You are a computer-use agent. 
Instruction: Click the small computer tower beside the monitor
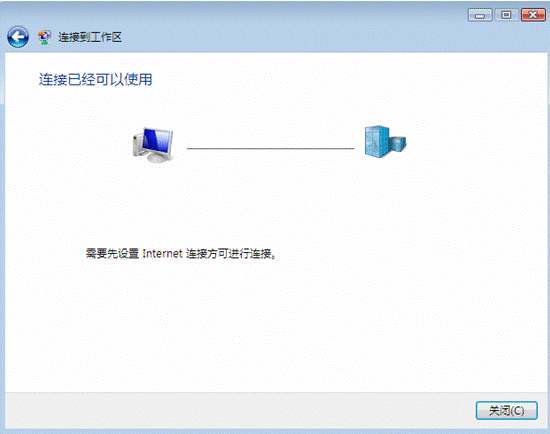(x=136, y=145)
